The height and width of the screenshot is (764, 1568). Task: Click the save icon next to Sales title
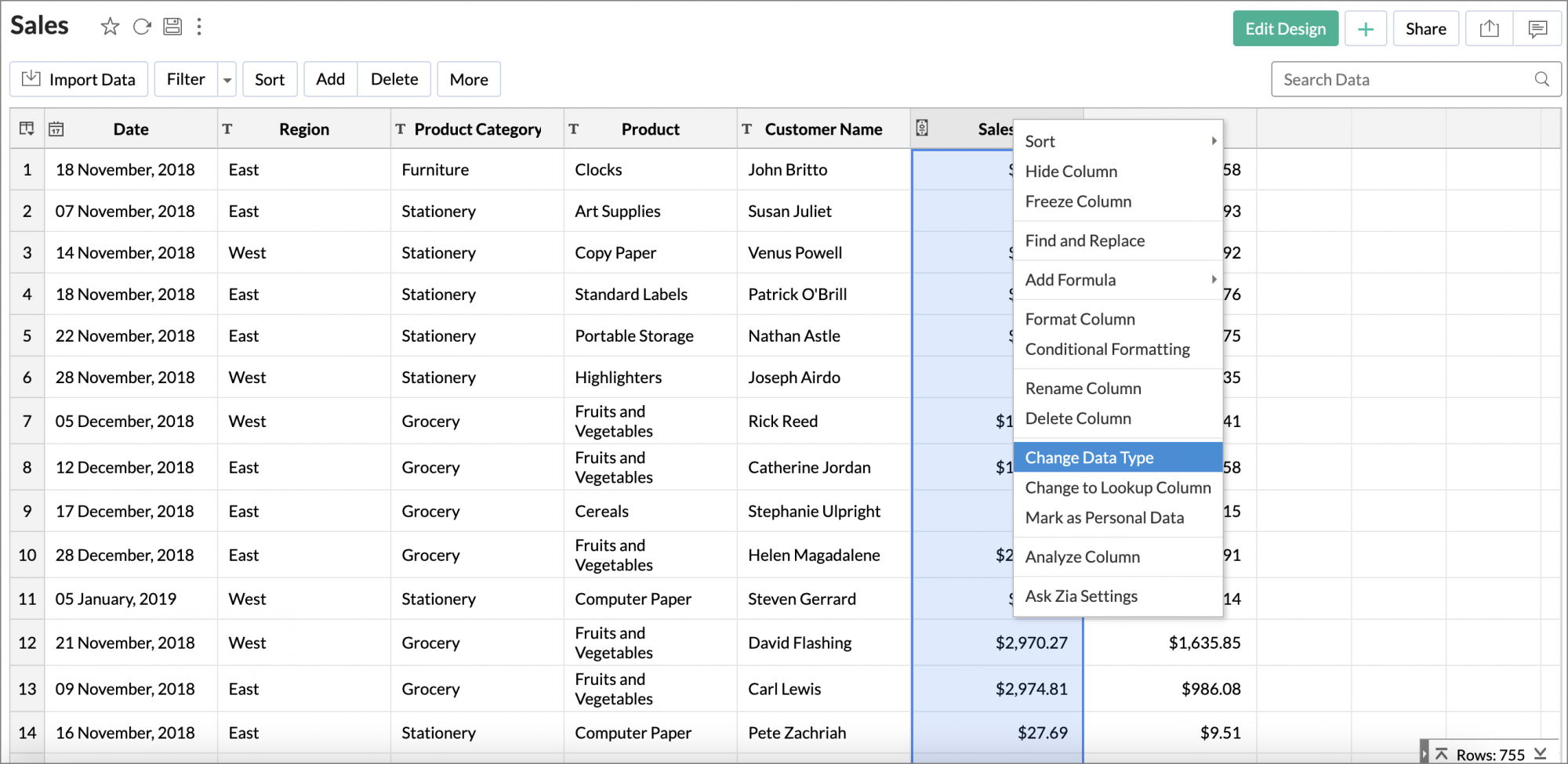click(172, 26)
